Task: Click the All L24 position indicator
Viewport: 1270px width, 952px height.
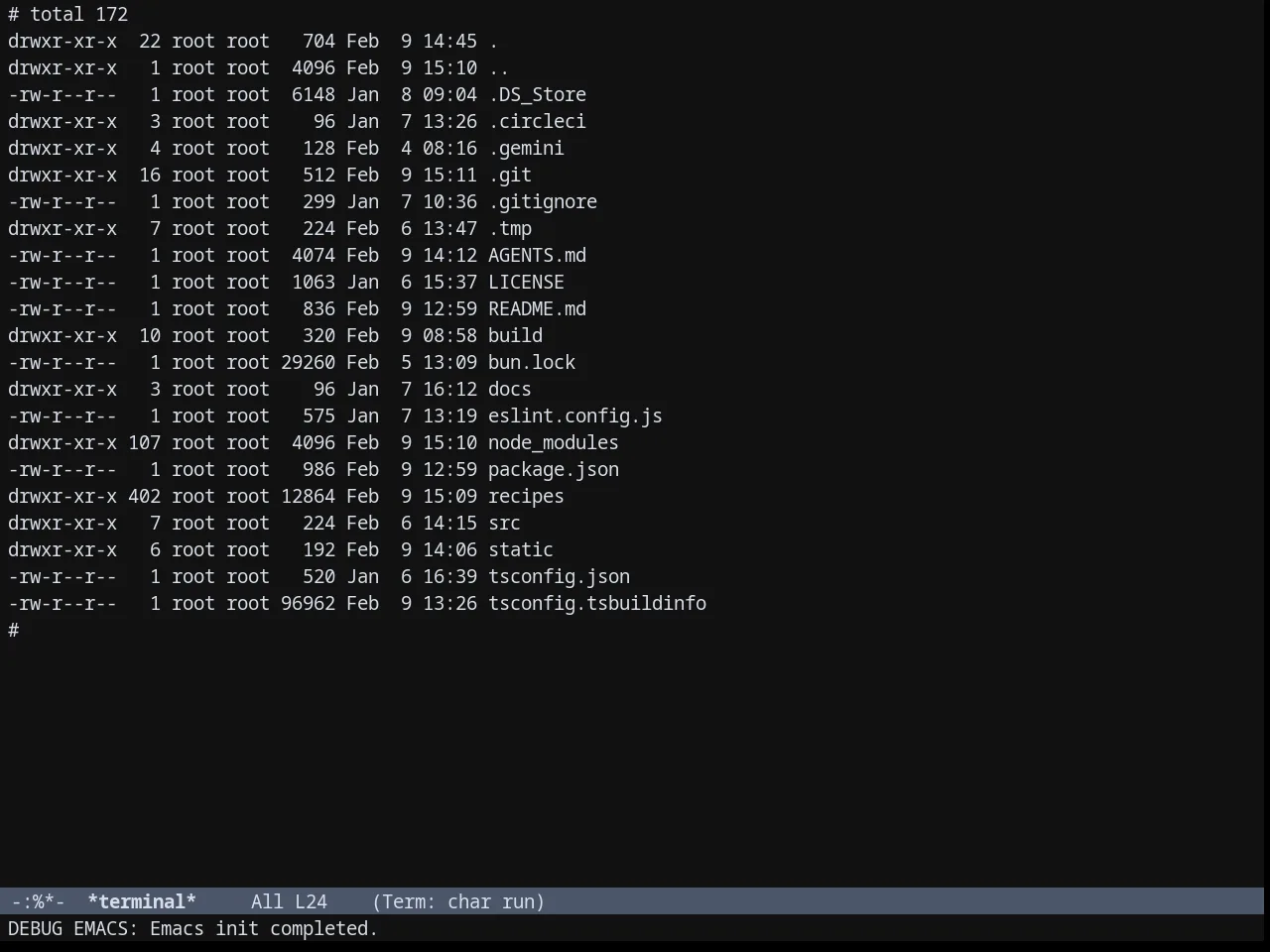Action: [289, 901]
